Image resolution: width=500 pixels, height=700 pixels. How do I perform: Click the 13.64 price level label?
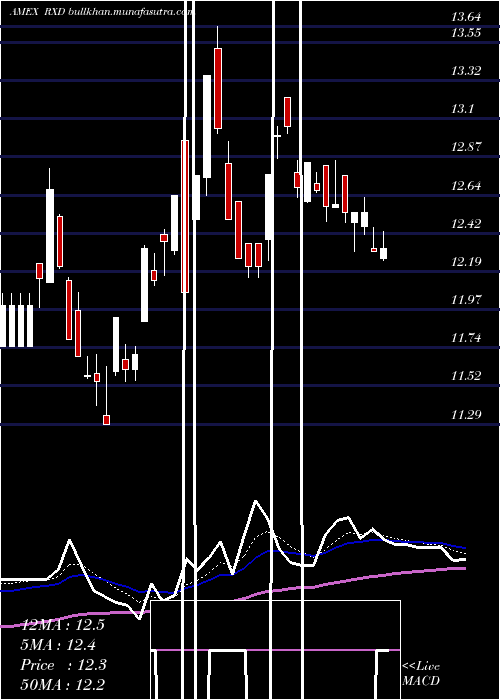point(466,18)
